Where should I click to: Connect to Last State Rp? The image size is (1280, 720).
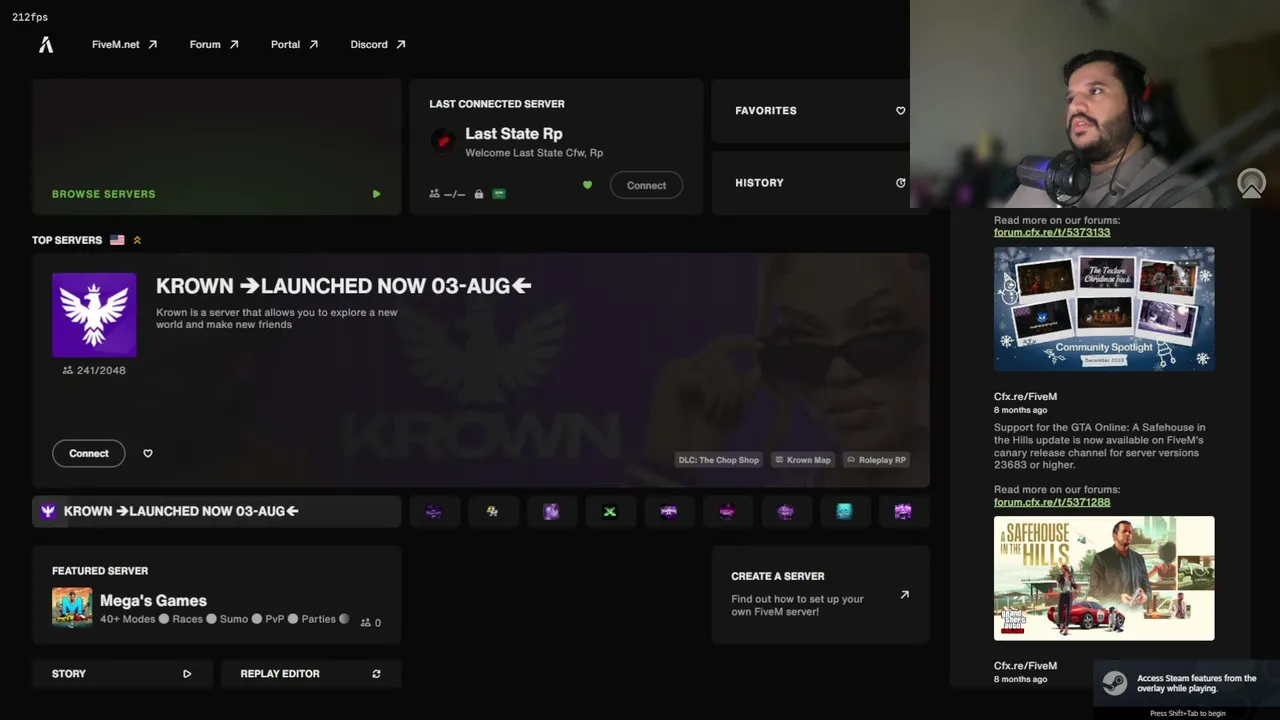pos(646,185)
